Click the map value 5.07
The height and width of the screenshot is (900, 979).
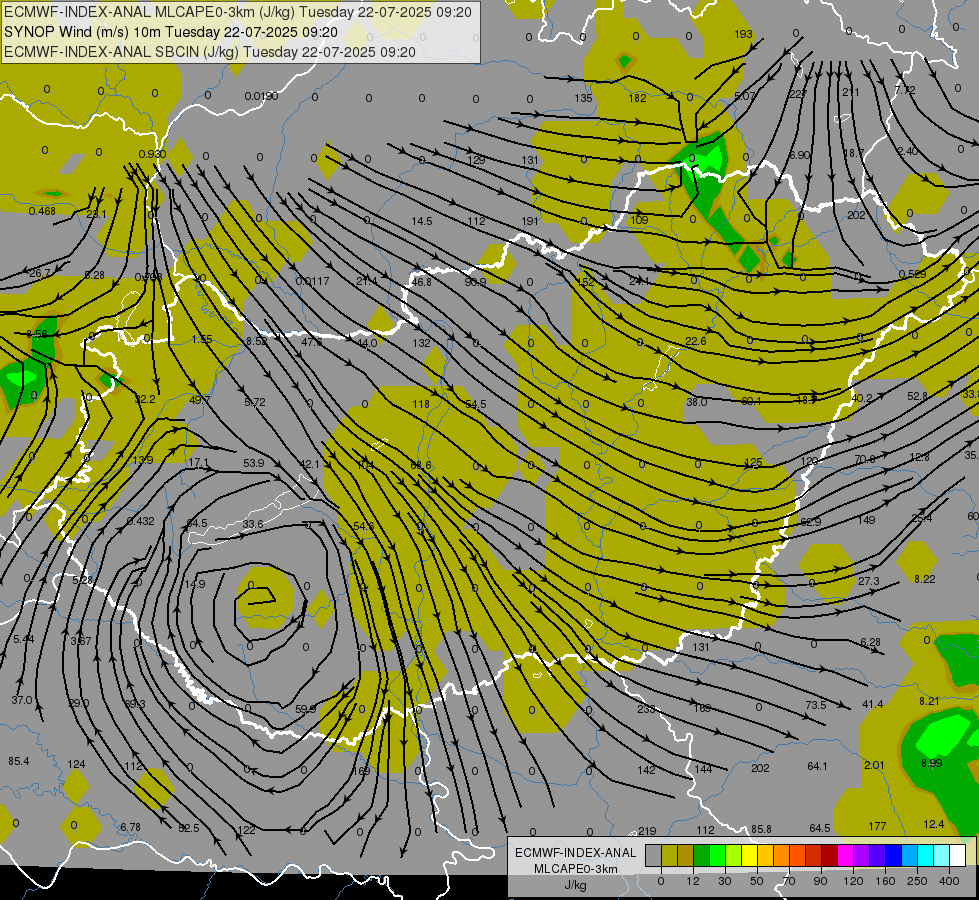745,96
